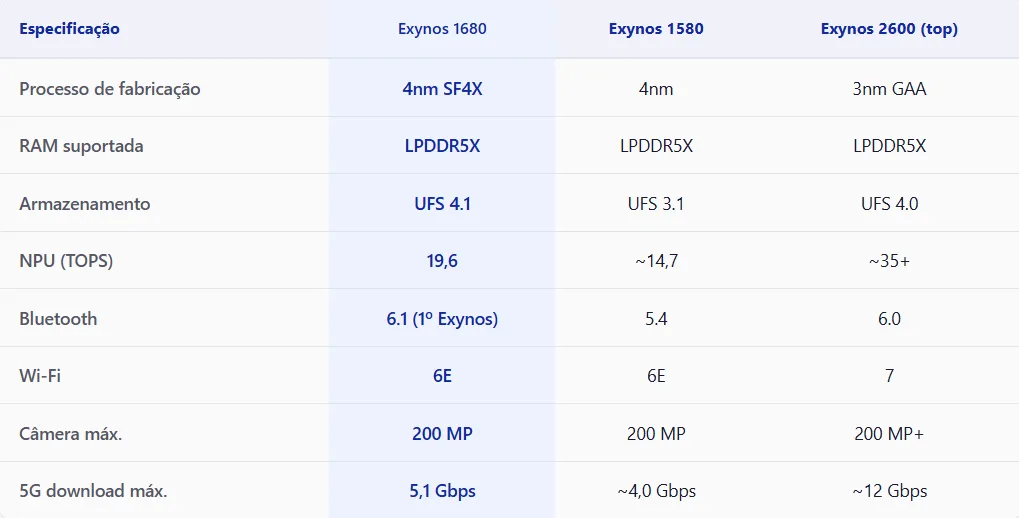Click the 3nm GAA cell
The height and width of the screenshot is (518, 1019).
(x=889, y=89)
